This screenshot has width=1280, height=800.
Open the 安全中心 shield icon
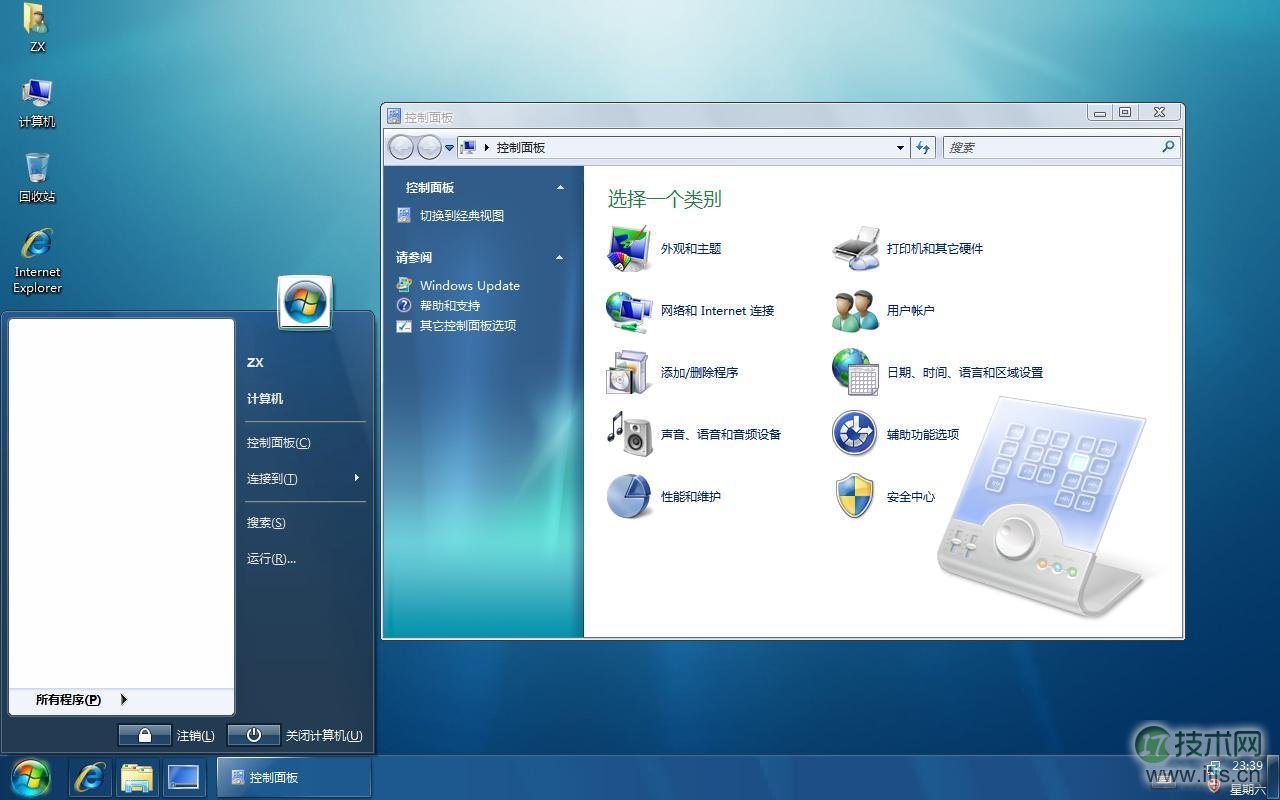854,496
